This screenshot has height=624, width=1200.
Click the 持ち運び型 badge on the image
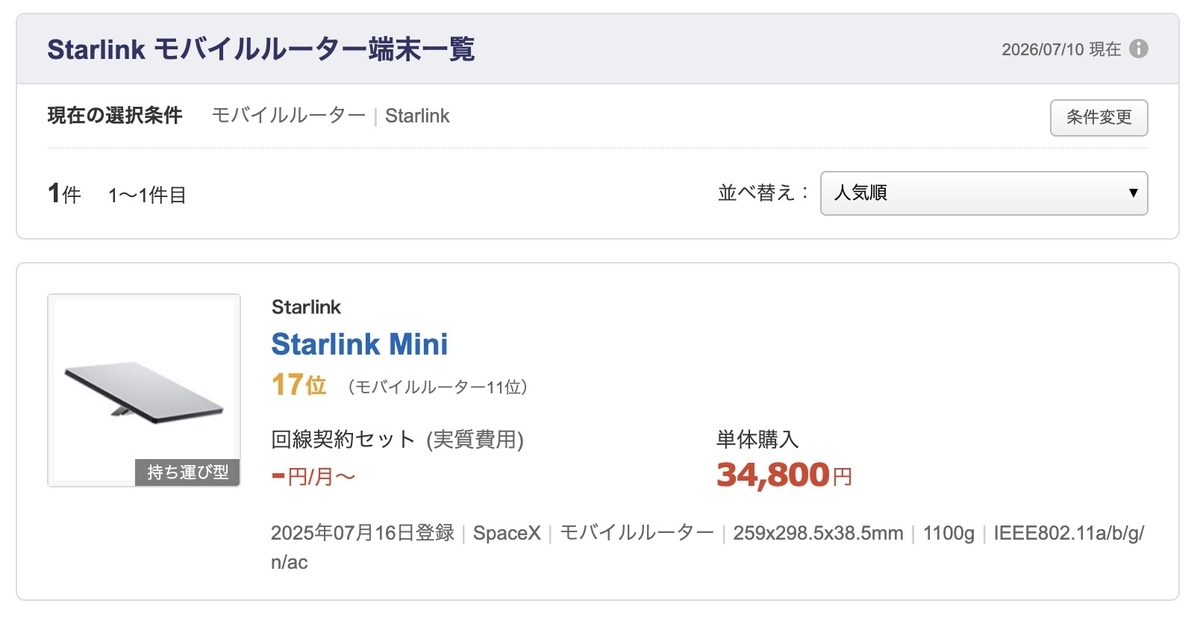(187, 473)
